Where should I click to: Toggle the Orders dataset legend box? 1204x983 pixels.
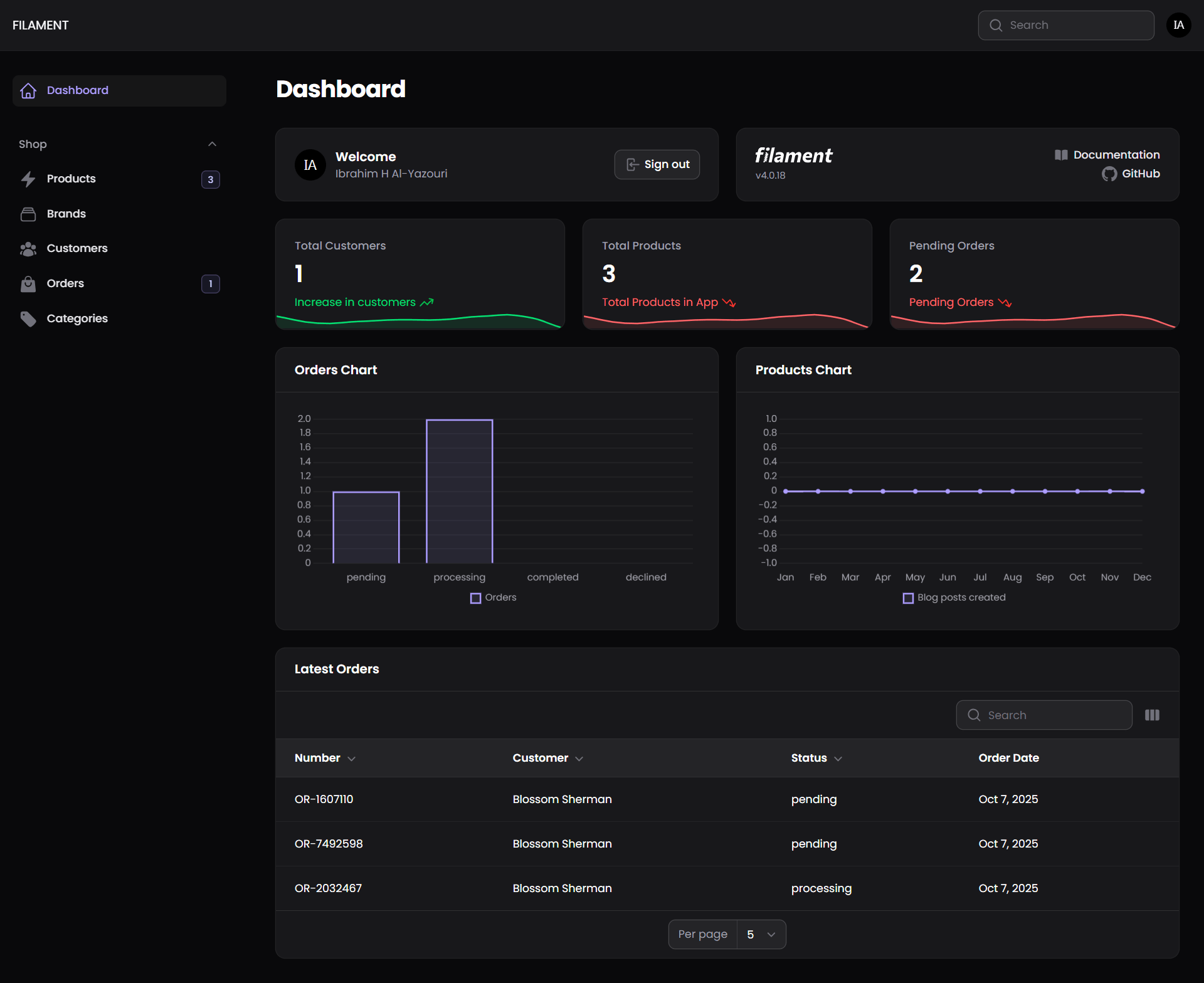coord(475,598)
